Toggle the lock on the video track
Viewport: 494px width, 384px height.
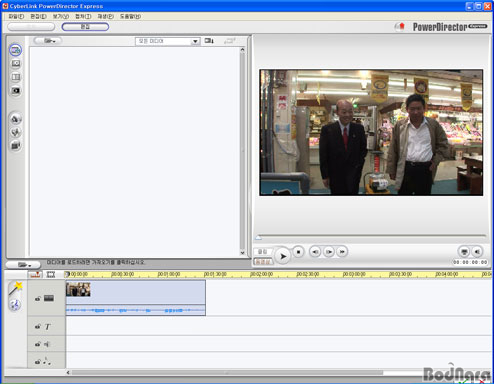[38, 298]
